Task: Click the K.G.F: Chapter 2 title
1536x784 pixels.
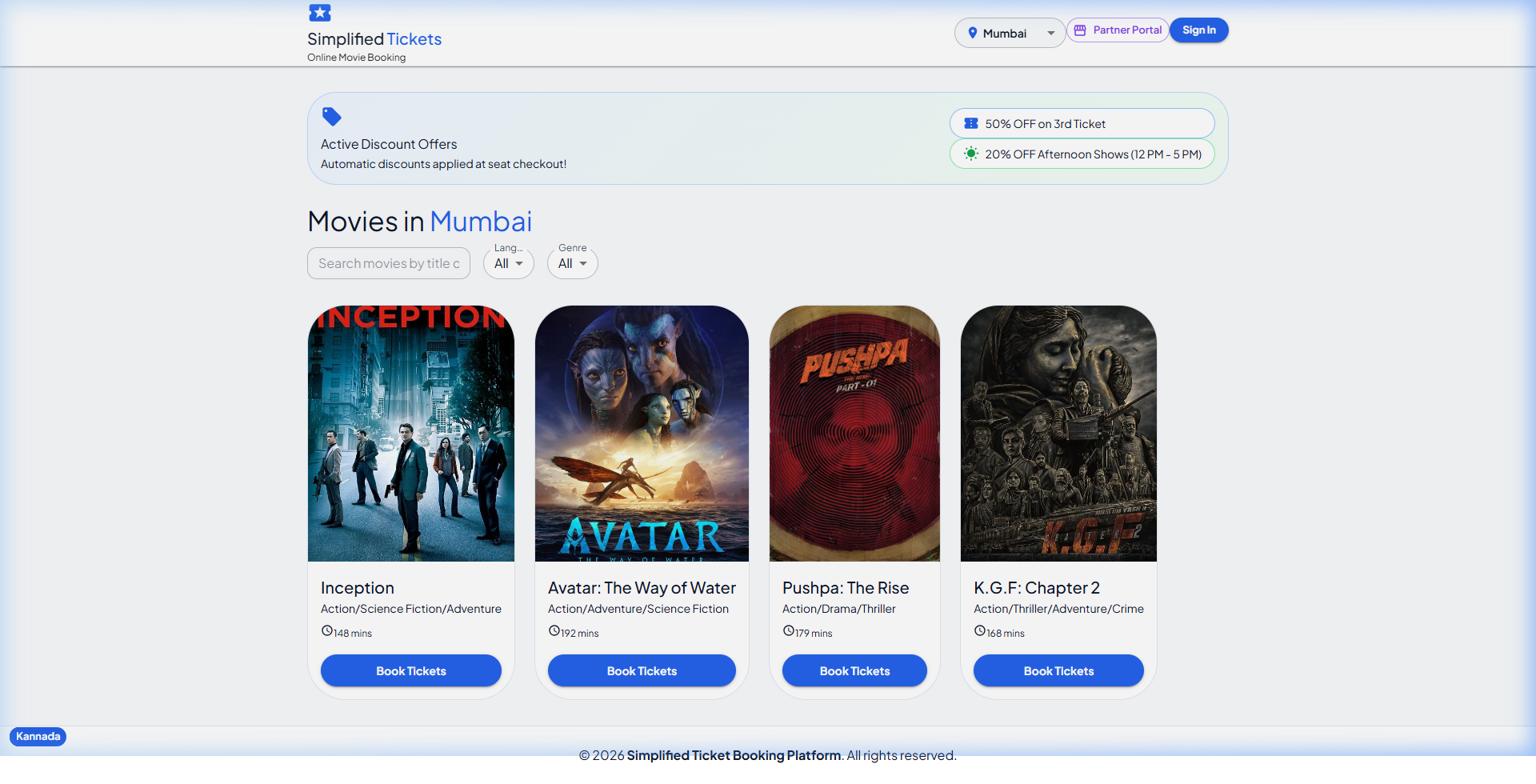Action: pos(1037,588)
